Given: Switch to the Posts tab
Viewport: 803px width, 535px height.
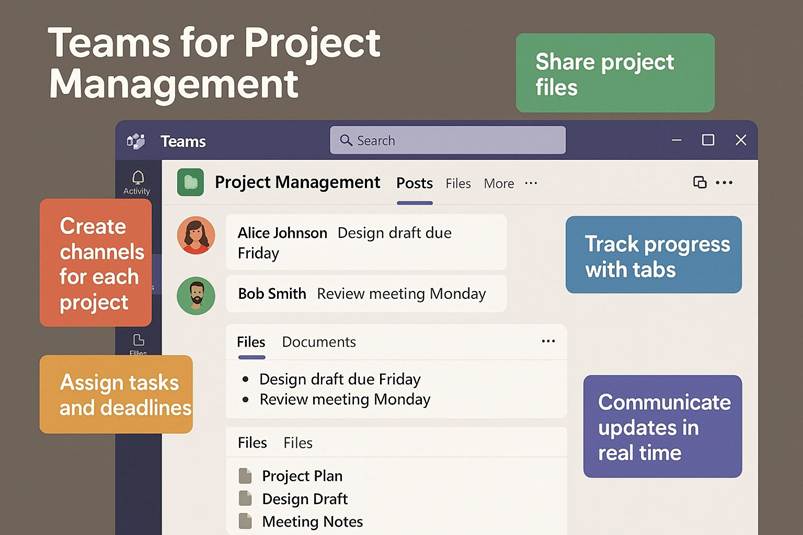Looking at the screenshot, I should (x=414, y=183).
